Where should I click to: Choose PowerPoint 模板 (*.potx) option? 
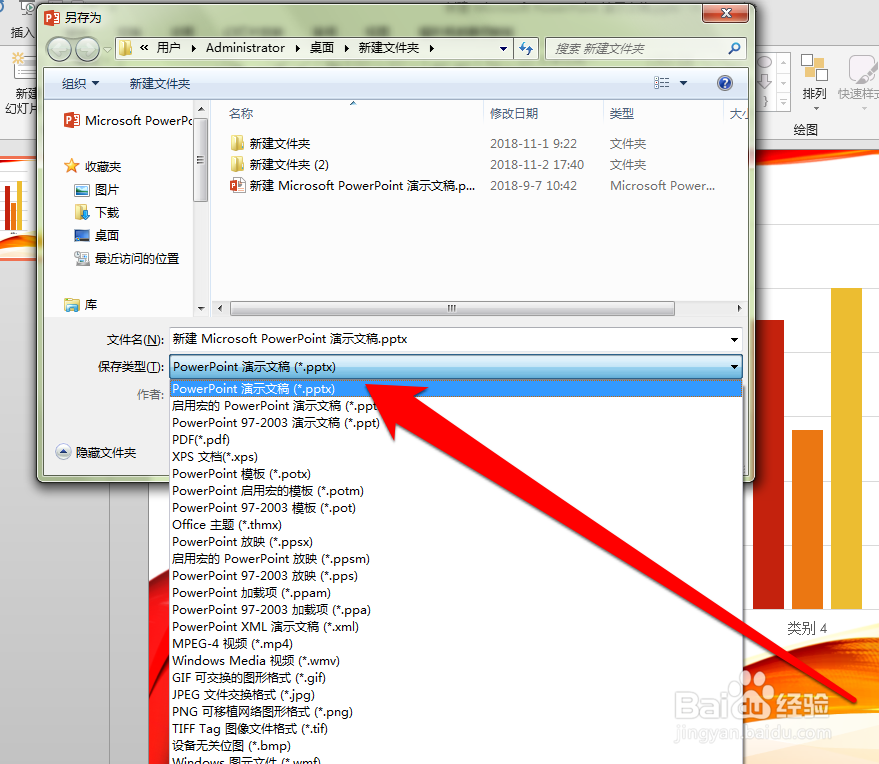(x=456, y=474)
